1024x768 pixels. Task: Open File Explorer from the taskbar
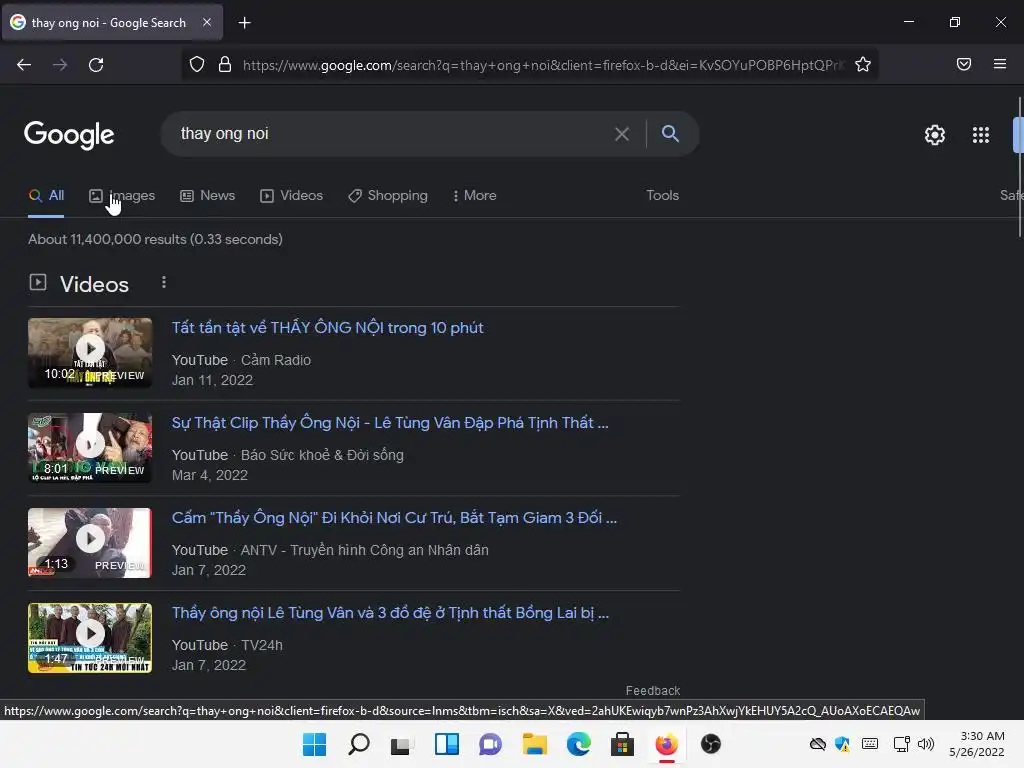534,744
